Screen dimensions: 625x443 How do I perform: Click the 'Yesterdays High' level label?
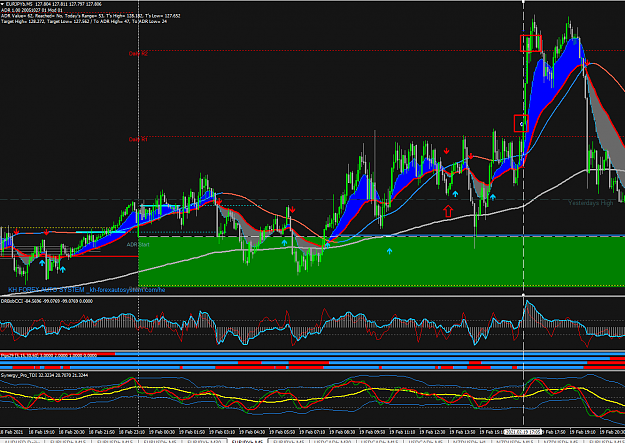(590, 203)
